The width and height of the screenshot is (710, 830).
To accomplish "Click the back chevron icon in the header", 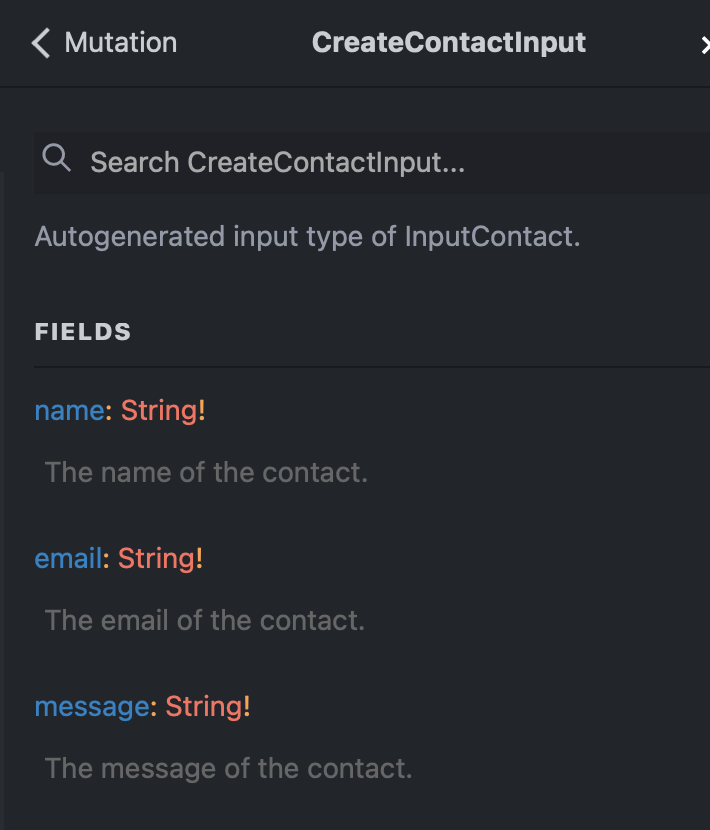I will (37, 43).
